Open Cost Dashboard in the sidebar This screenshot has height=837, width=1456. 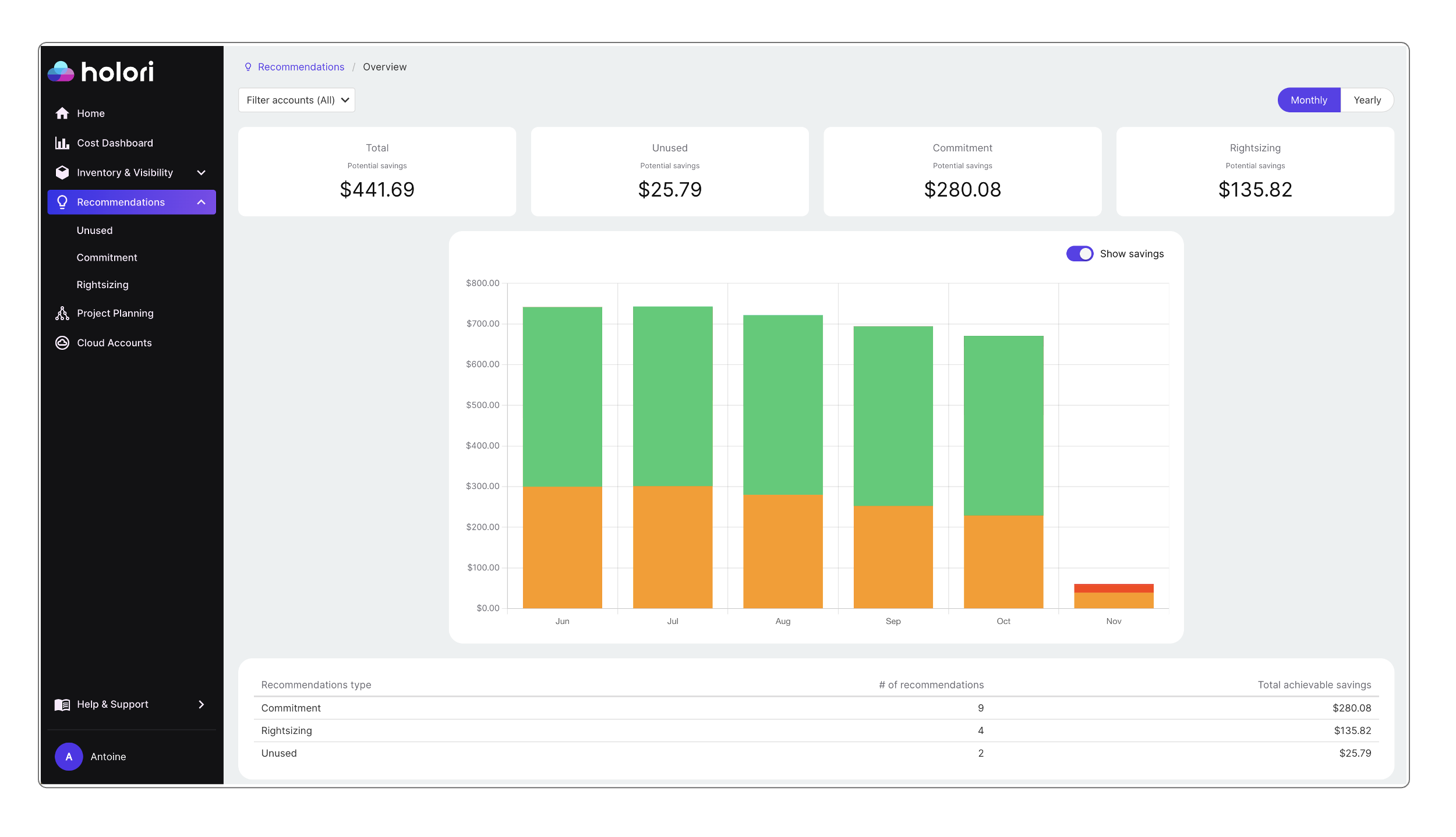pos(132,143)
